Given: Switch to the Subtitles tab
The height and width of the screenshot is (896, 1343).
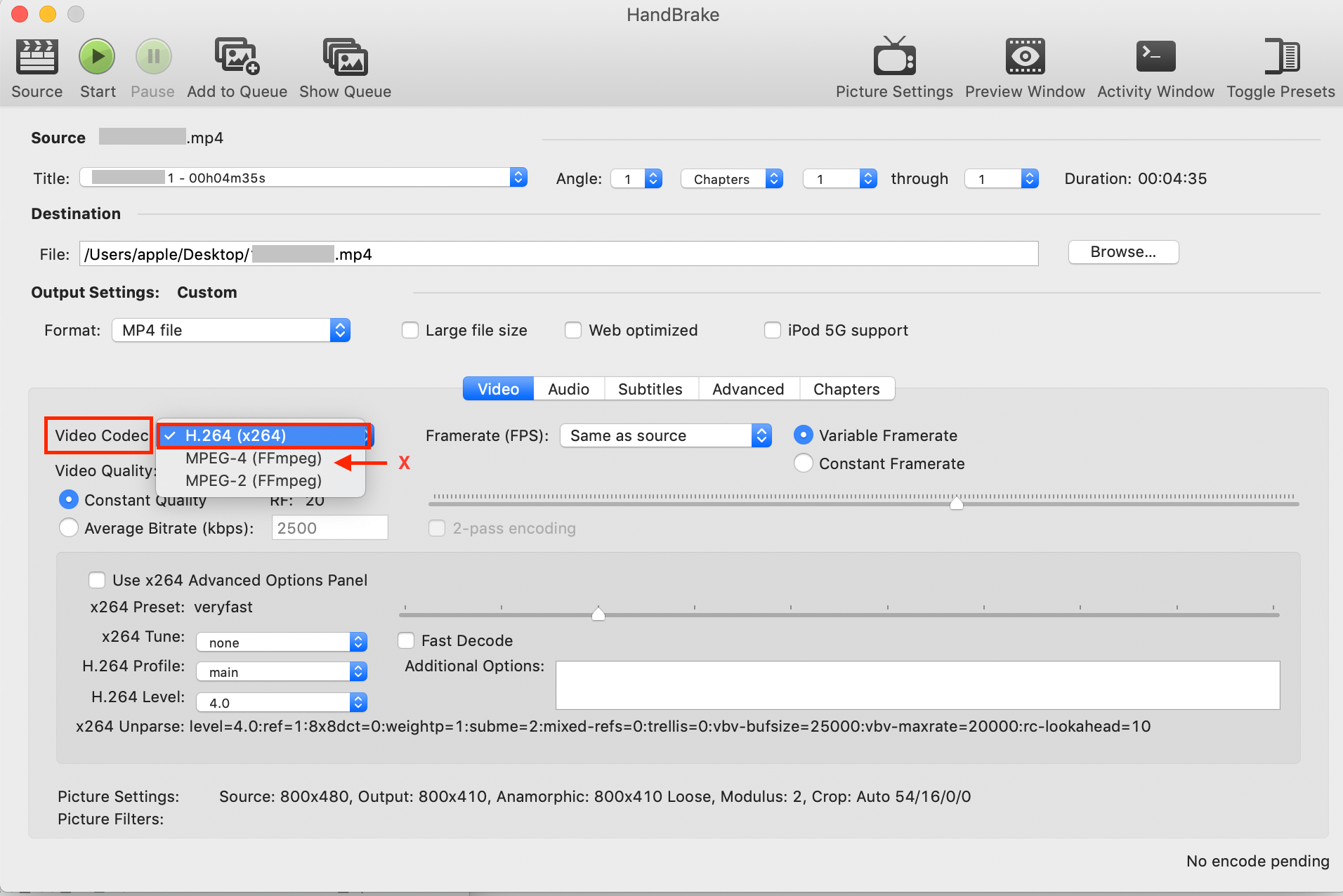Looking at the screenshot, I should [650, 389].
